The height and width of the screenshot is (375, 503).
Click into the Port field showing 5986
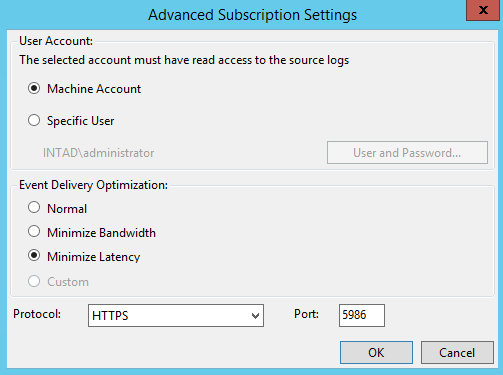tap(362, 315)
